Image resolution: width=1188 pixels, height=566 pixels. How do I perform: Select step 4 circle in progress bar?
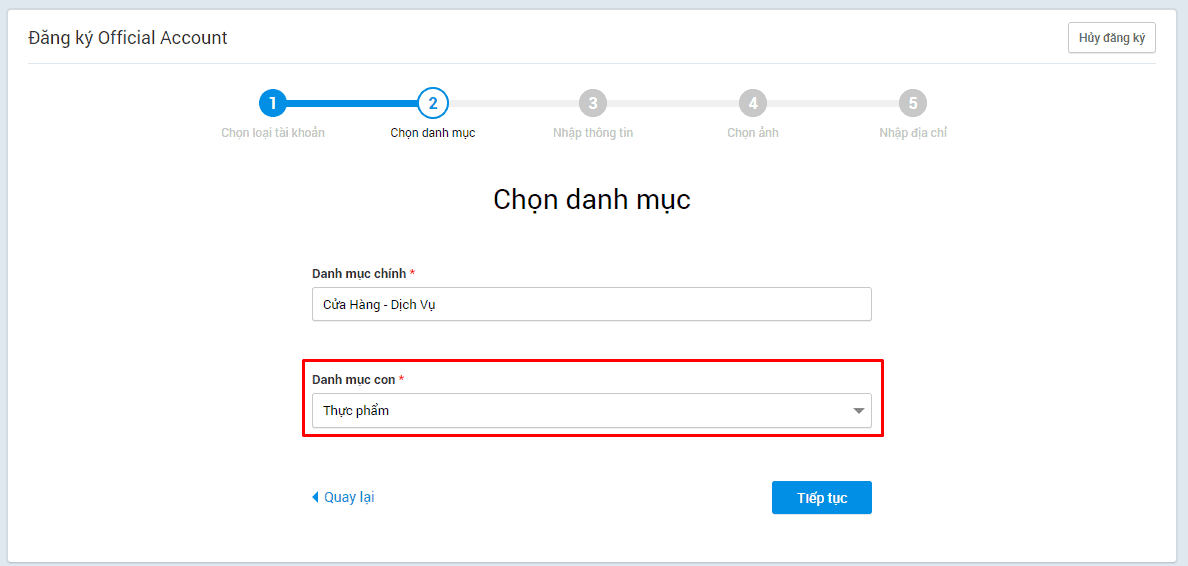point(752,103)
